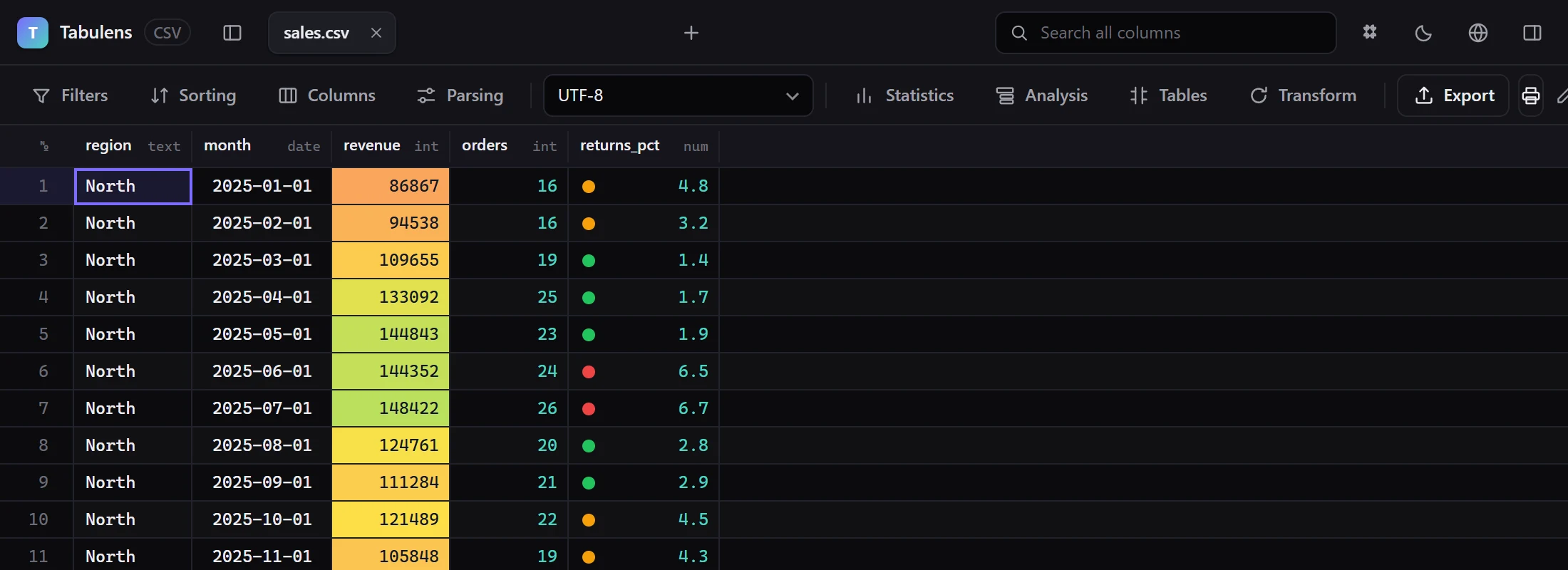Open the Parsing settings
The image size is (1568, 570).
(x=460, y=95)
